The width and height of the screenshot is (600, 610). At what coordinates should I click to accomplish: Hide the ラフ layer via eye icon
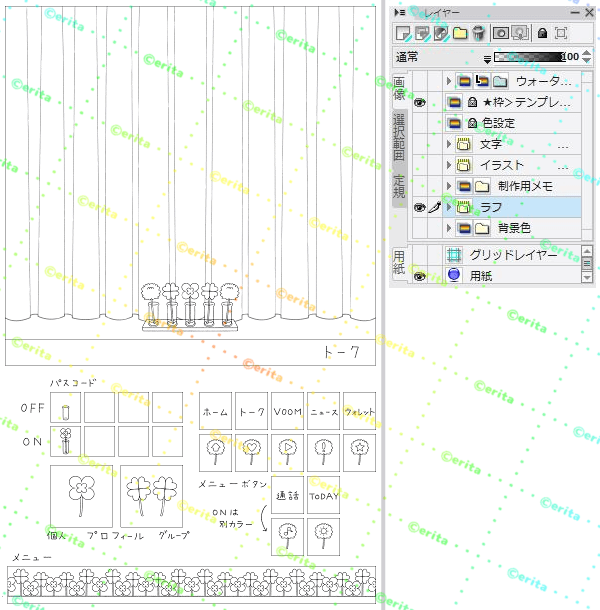point(419,207)
